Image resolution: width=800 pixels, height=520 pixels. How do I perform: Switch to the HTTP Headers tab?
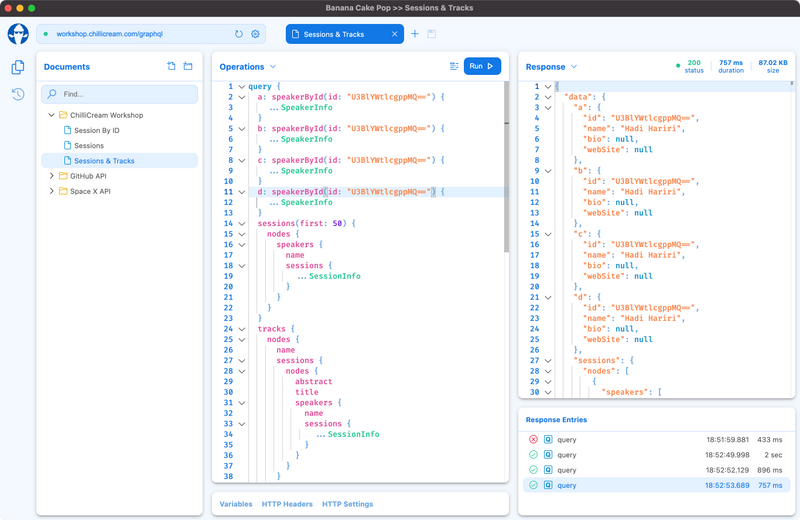coord(287,504)
